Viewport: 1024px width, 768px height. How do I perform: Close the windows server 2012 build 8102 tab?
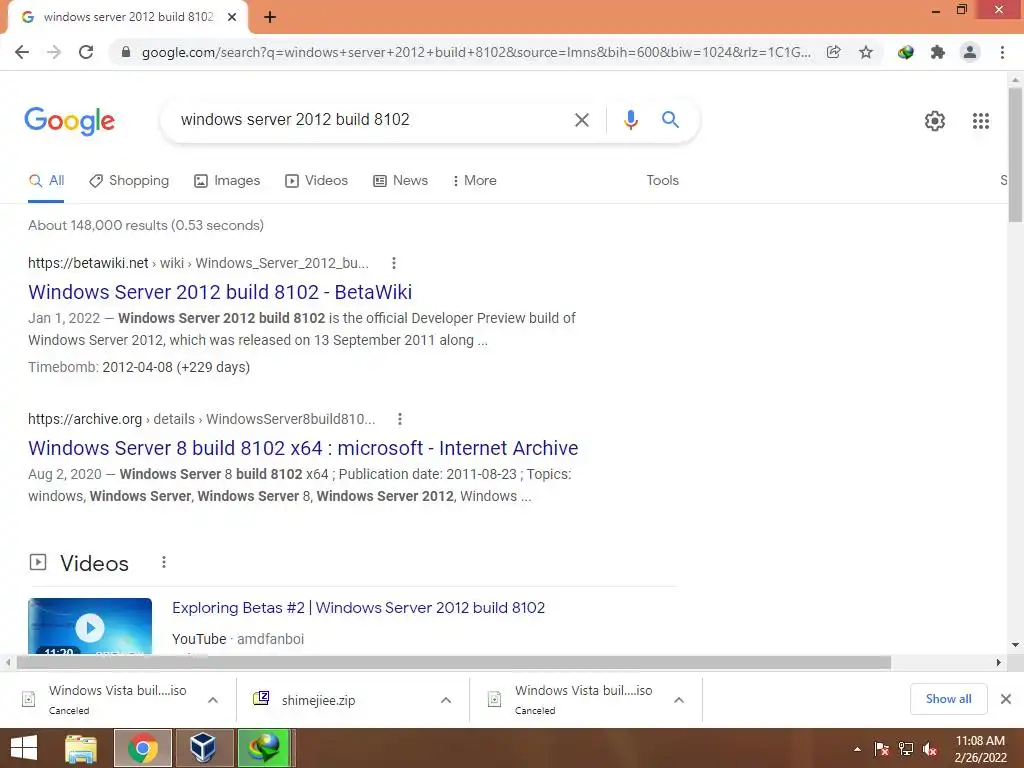(232, 18)
